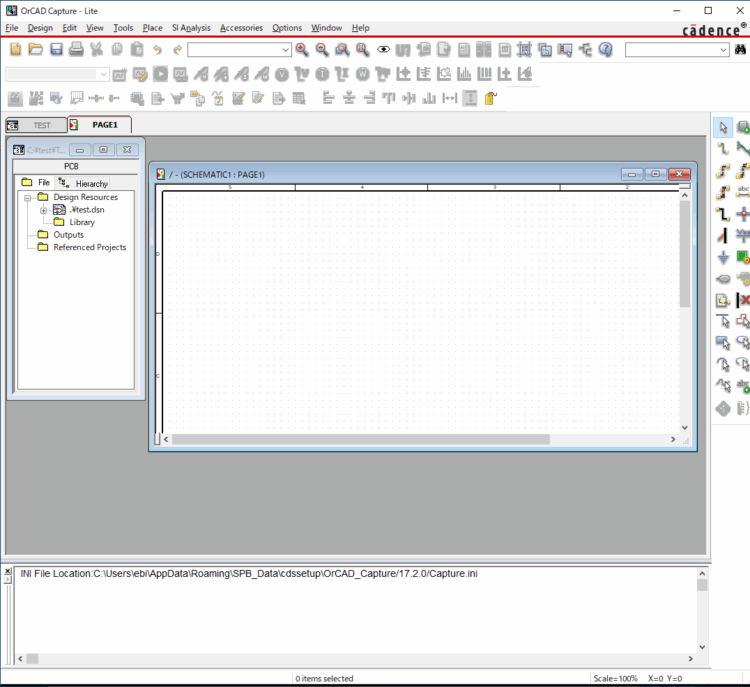Click the New document icon
The height and width of the screenshot is (687, 750).
pyautogui.click(x=15, y=49)
